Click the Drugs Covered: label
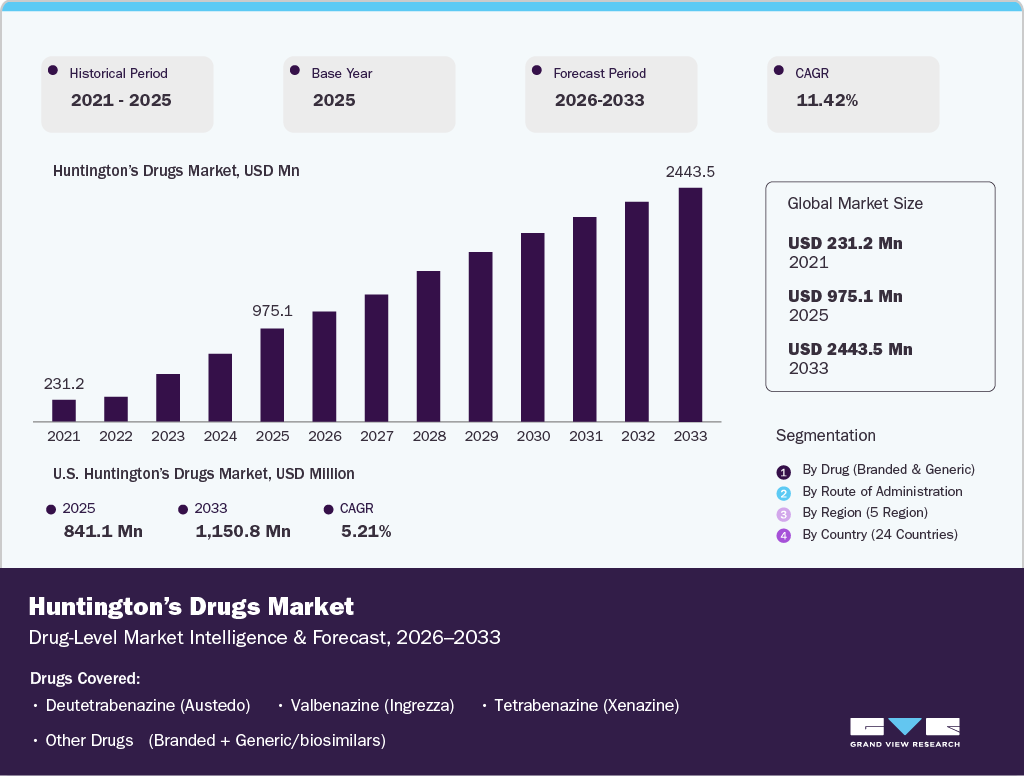The width and height of the screenshot is (1024, 776). (x=85, y=679)
